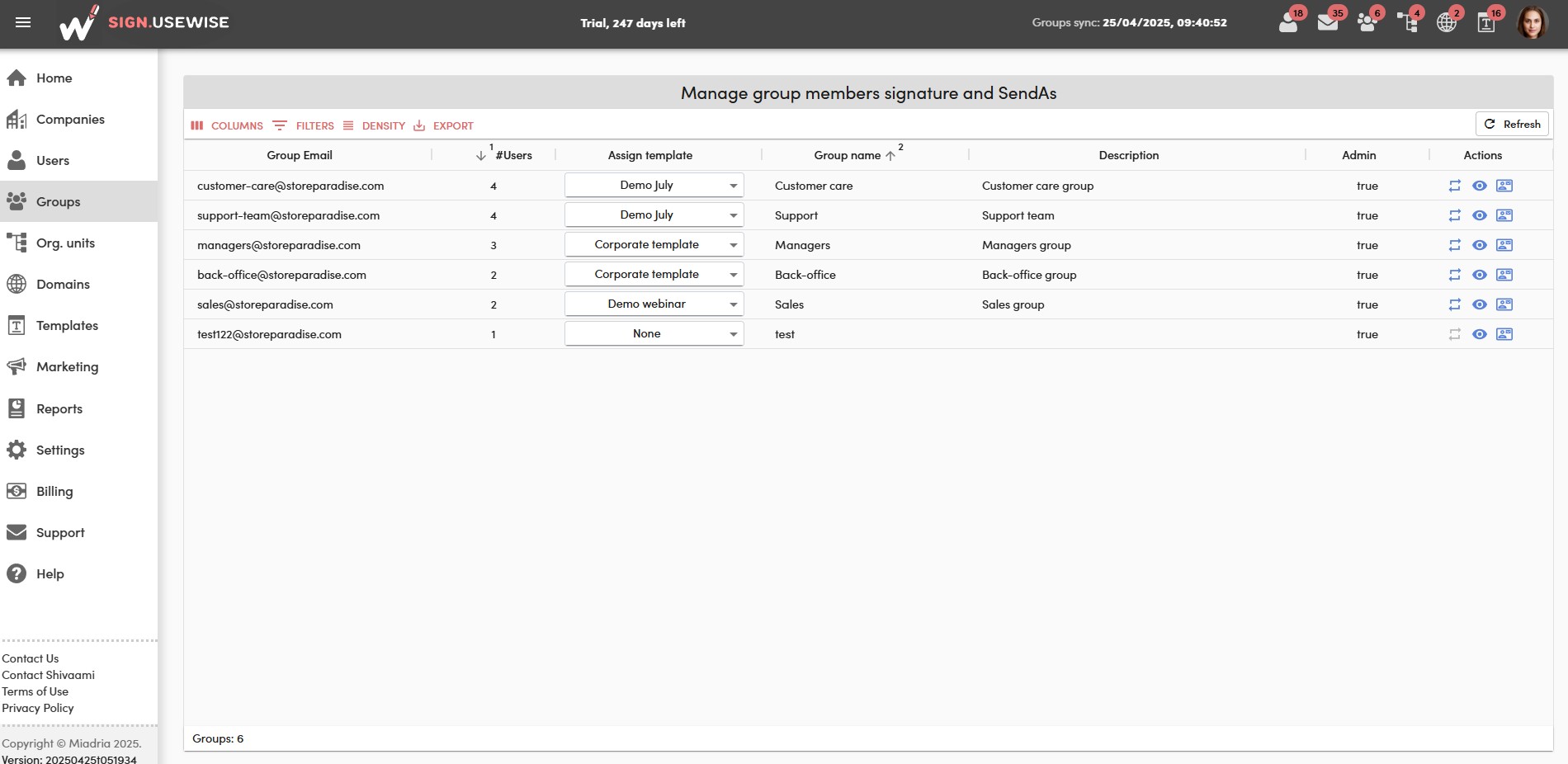Open Terms of Use link
The image size is (1568, 764).
tap(35, 691)
